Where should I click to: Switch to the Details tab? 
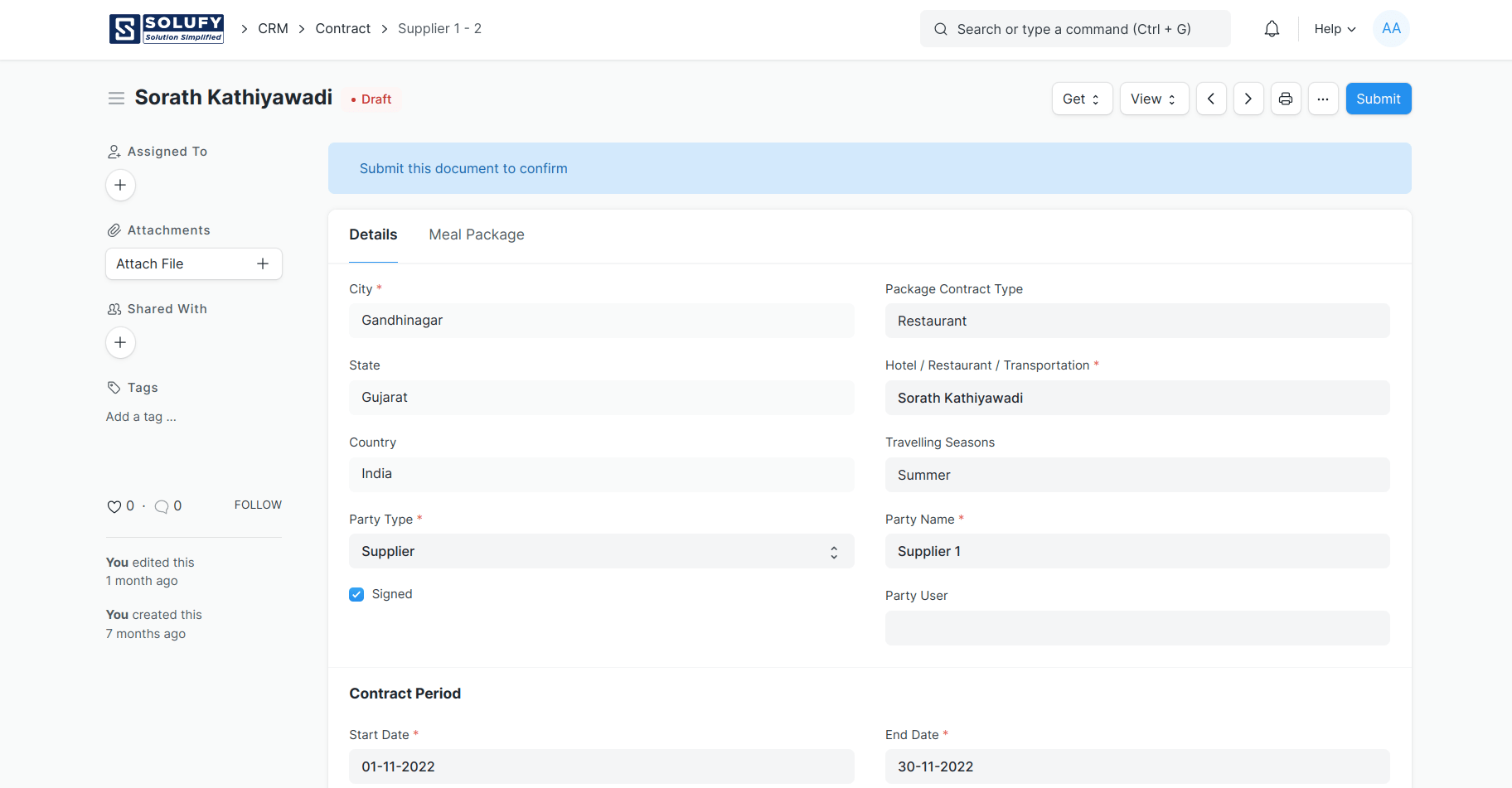pyautogui.click(x=373, y=234)
